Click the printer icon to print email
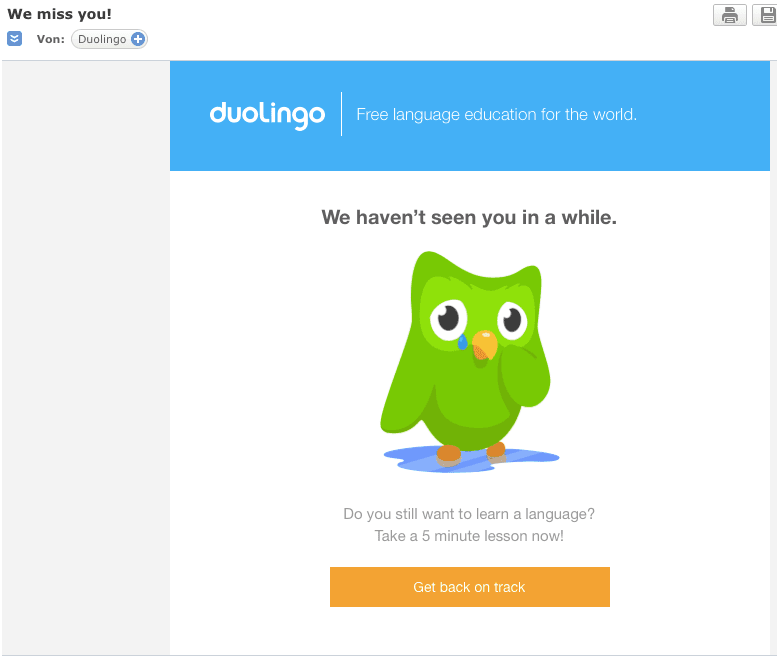Screen dimensions: 777x656 [x=729, y=15]
